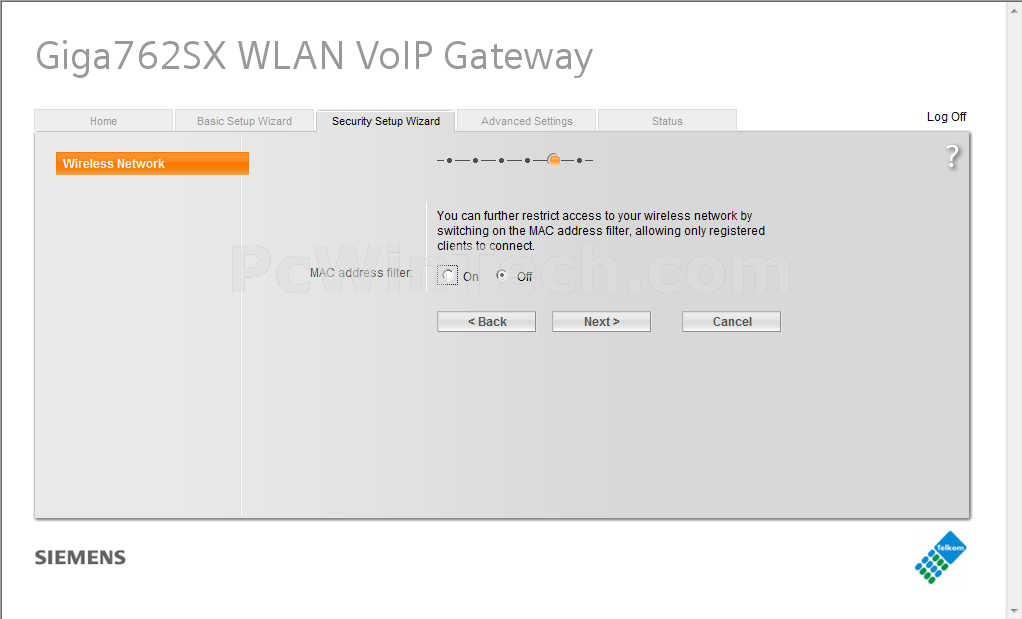Switch to Basic Setup Wizard tab
The image size is (1022, 619).
pyautogui.click(x=244, y=121)
